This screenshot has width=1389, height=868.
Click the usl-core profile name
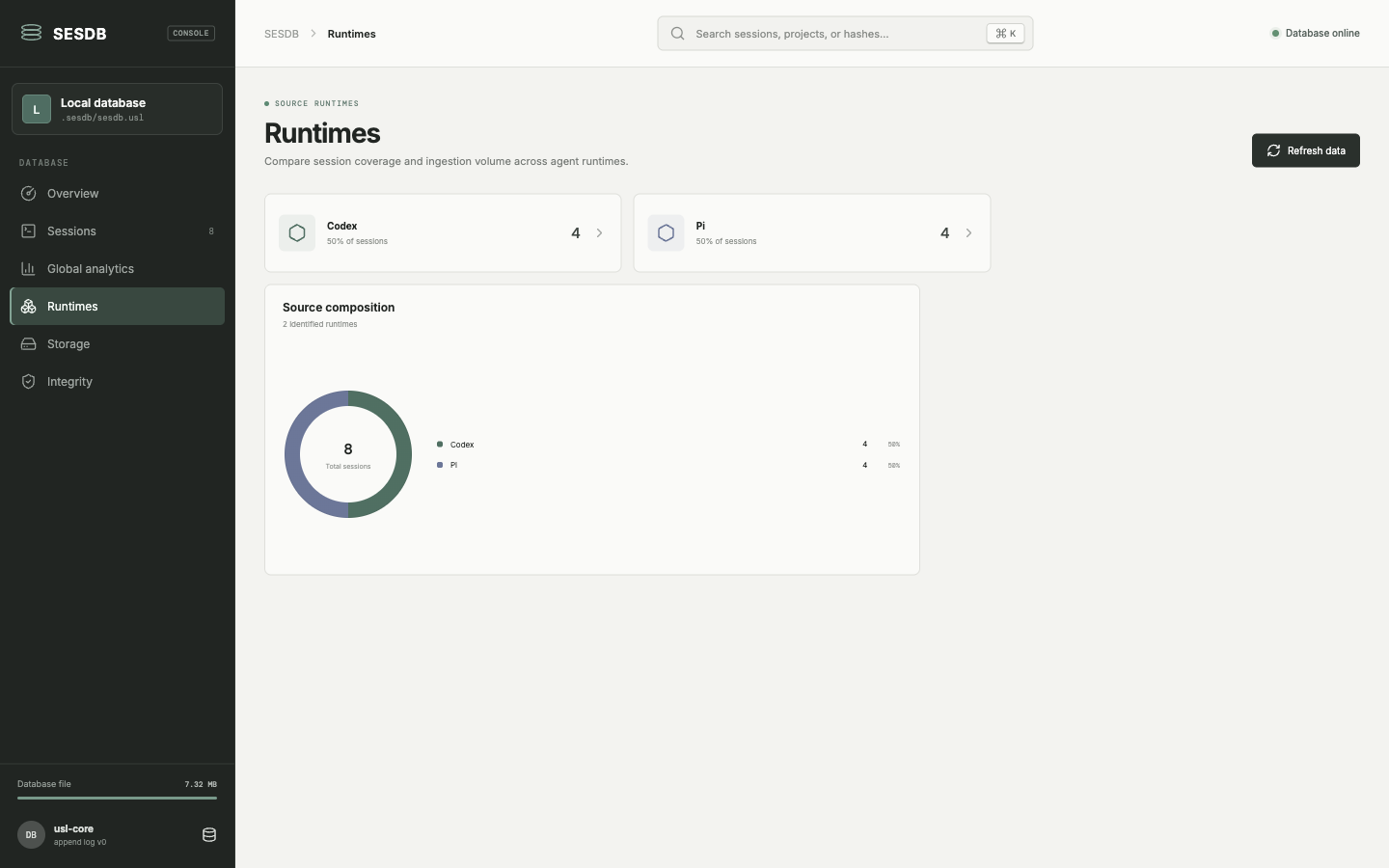(x=73, y=828)
